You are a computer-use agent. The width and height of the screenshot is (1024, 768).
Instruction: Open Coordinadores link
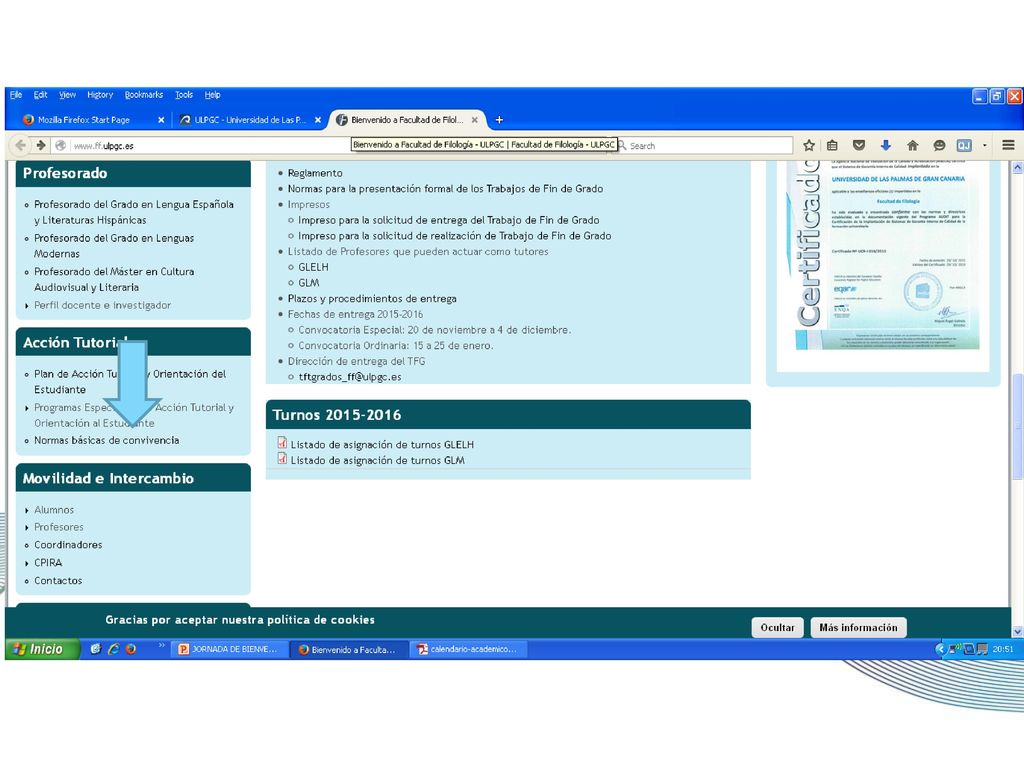pos(68,544)
